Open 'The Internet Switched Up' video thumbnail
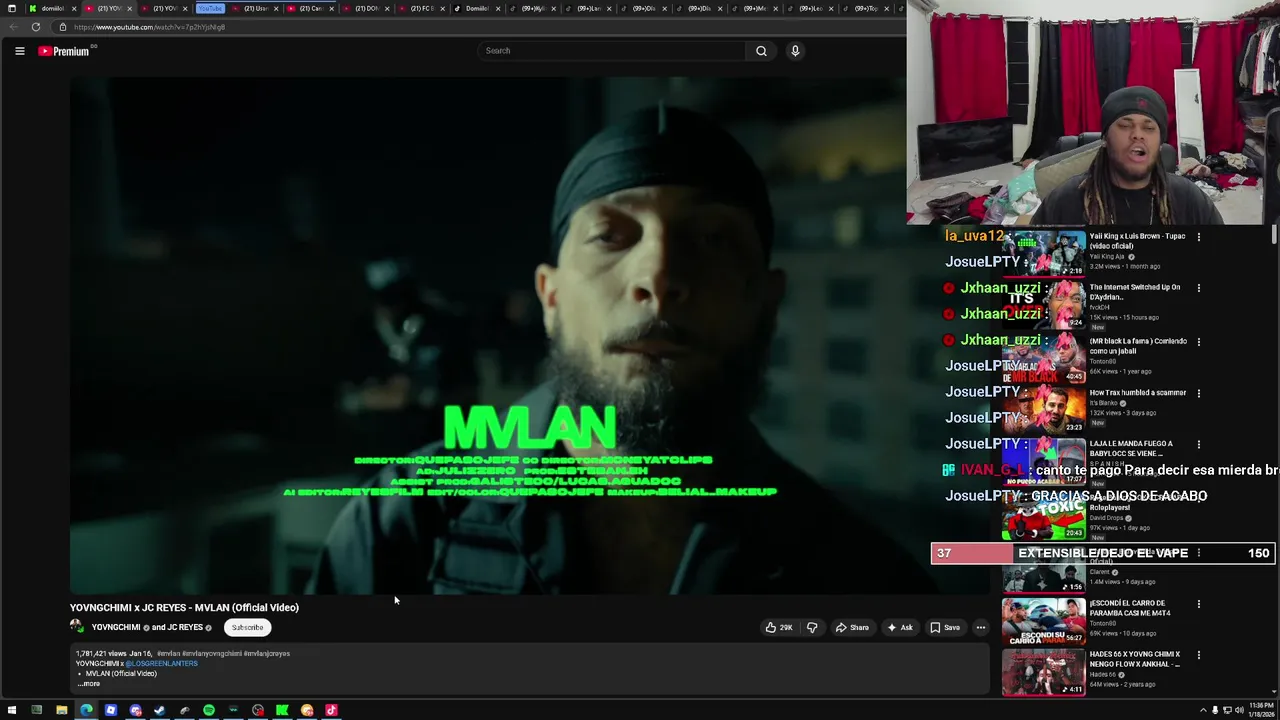This screenshot has height=720, width=1280. click(x=1044, y=304)
